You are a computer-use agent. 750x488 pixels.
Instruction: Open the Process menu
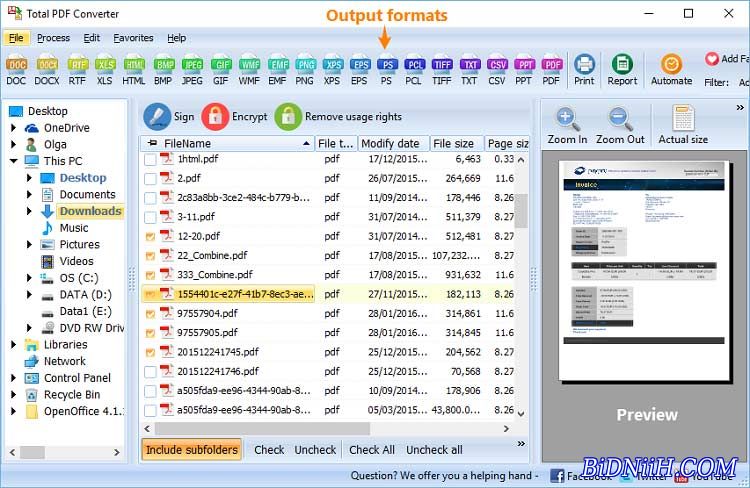(54, 38)
